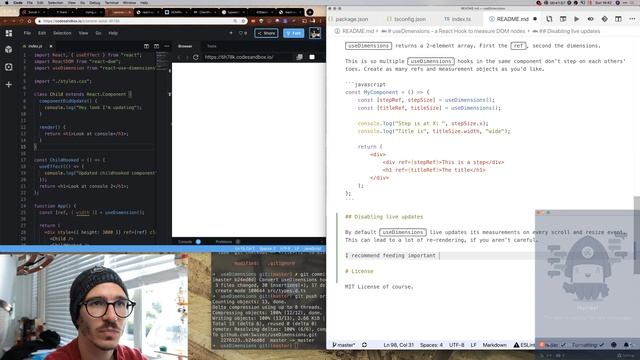Click the open changes icon in VS Code toolbar
This screenshot has height=360, width=640.
click(549, 19)
